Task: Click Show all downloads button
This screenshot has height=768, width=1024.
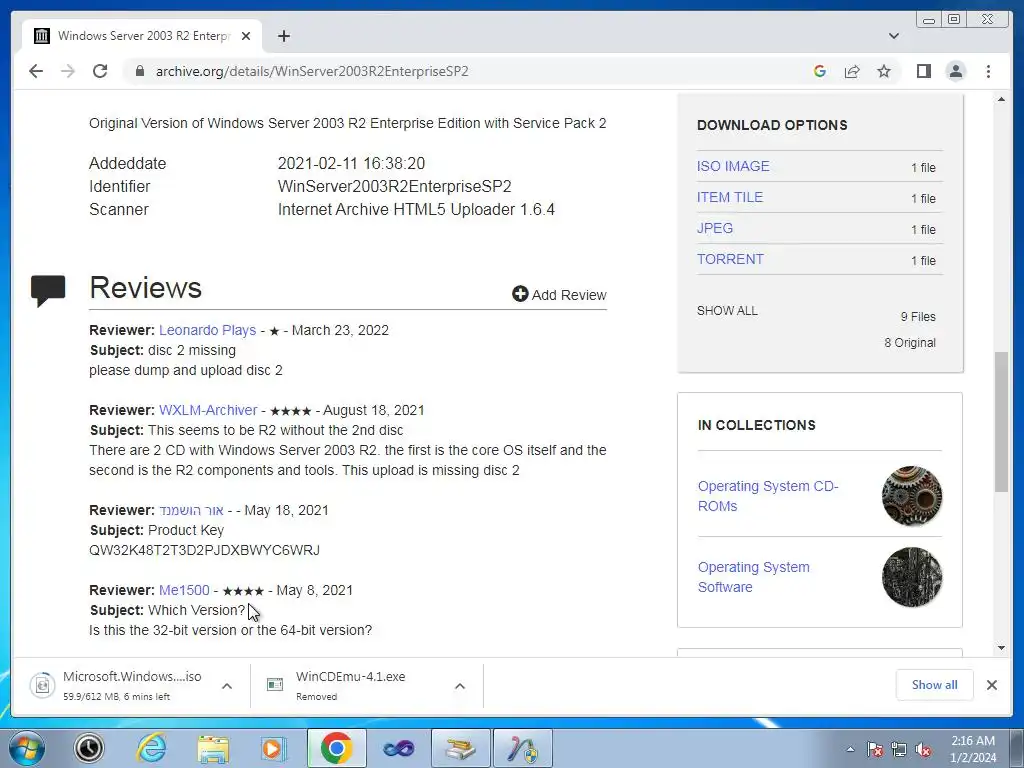Action: point(935,685)
